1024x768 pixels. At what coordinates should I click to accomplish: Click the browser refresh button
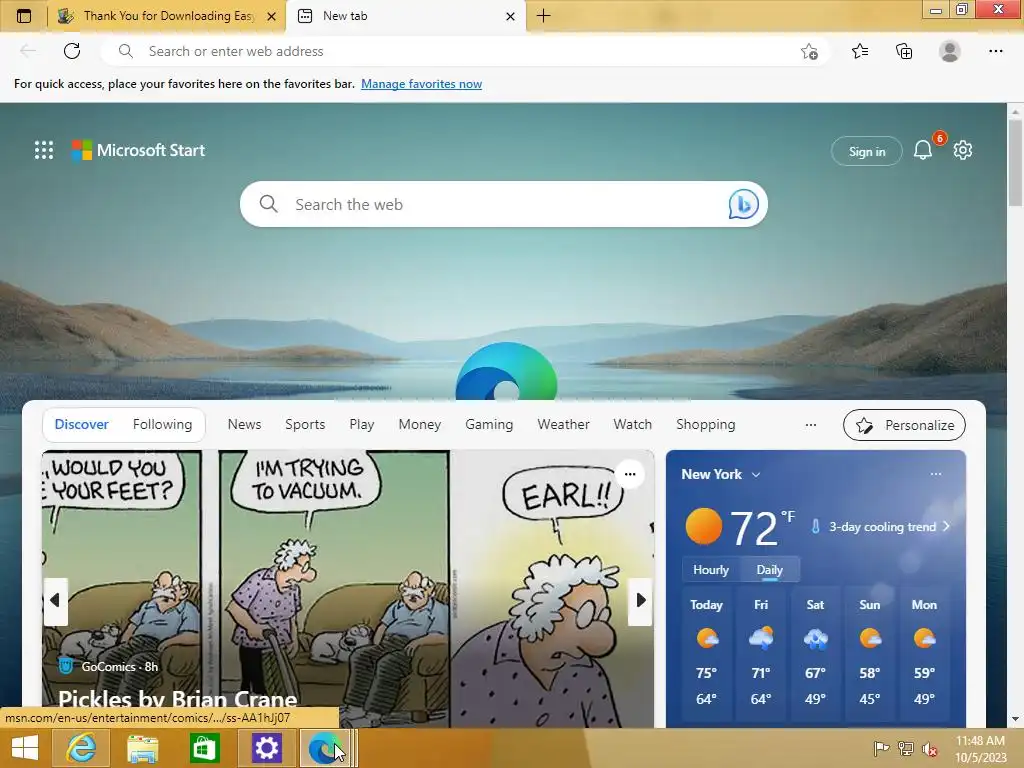point(72,51)
